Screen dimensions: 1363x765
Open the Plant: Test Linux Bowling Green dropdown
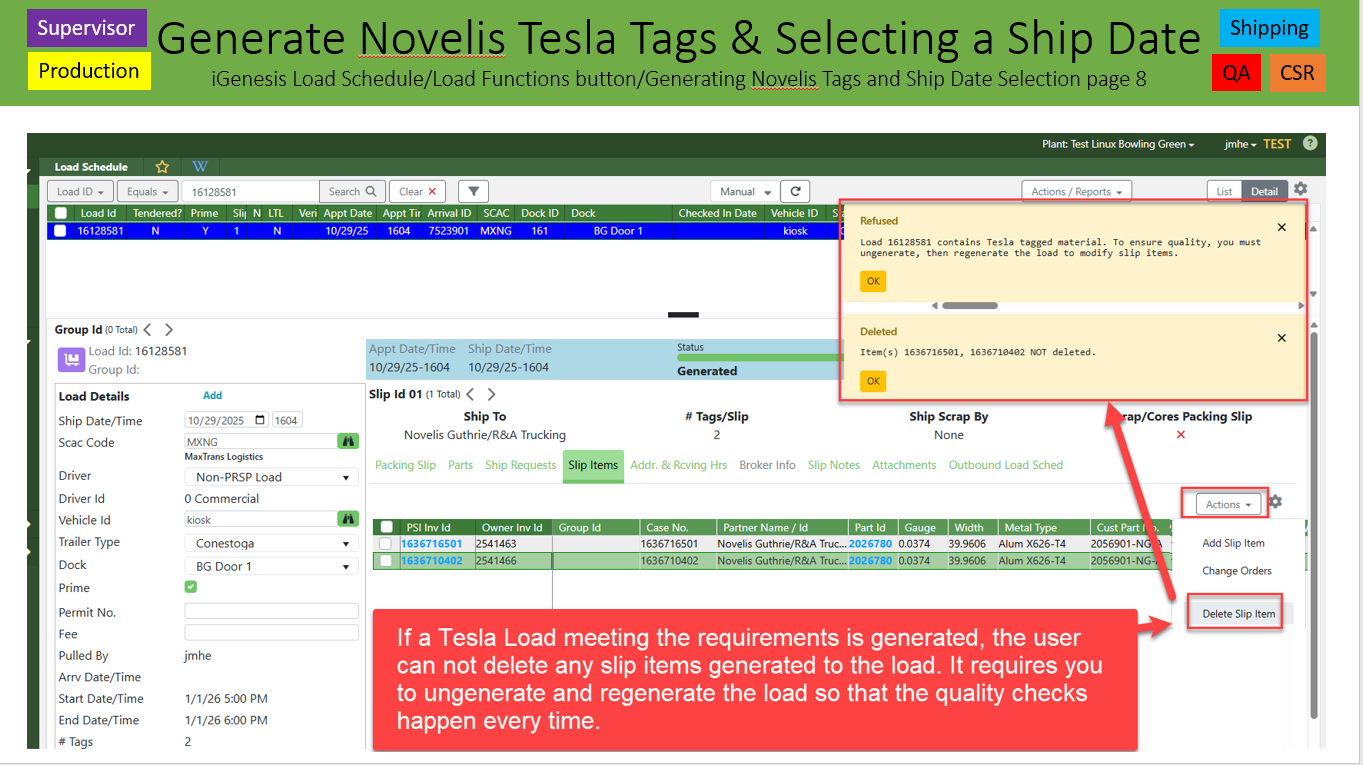[x=1118, y=144]
